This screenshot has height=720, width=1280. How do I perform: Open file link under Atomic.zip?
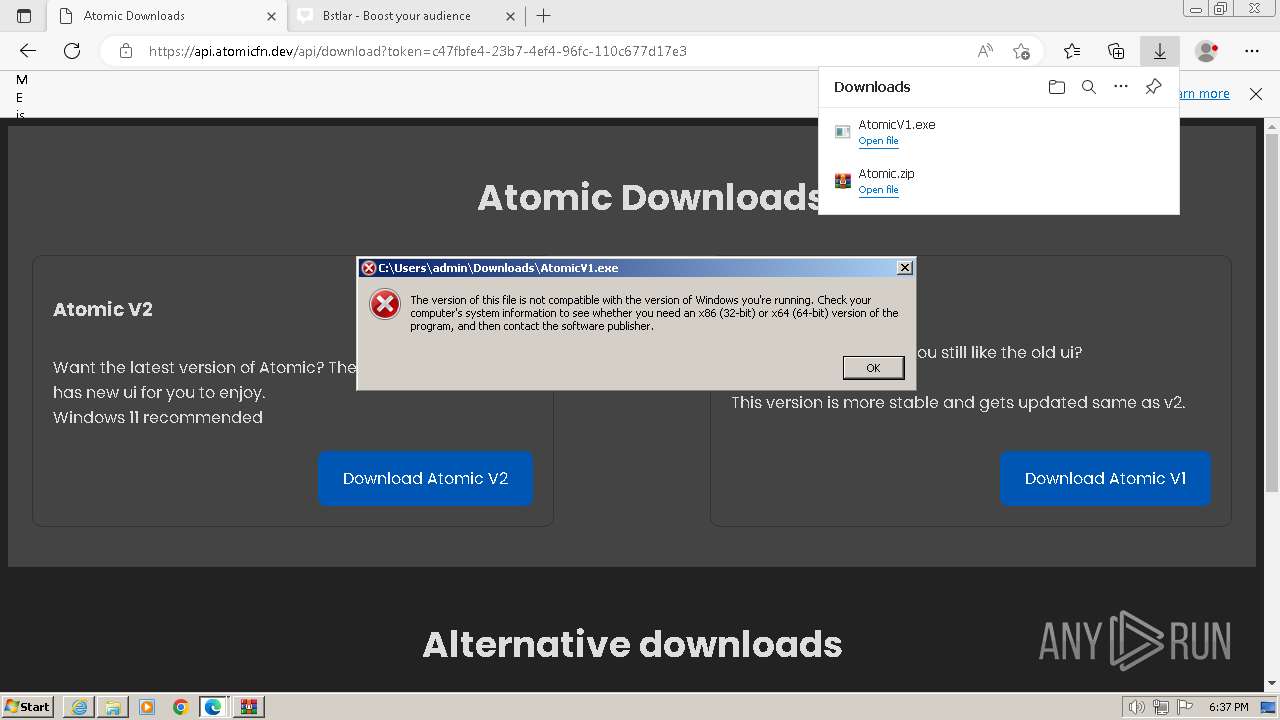tap(878, 190)
